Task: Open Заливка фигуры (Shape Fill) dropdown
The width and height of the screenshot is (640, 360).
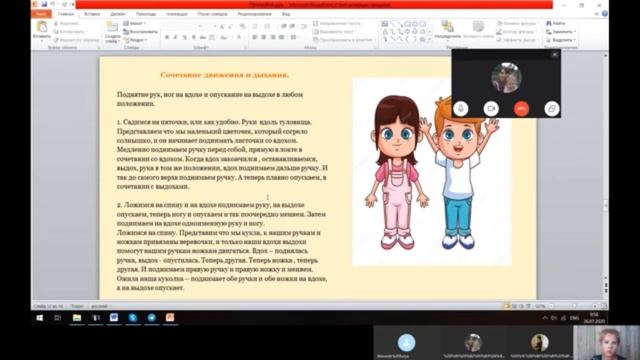Action: pos(517,23)
